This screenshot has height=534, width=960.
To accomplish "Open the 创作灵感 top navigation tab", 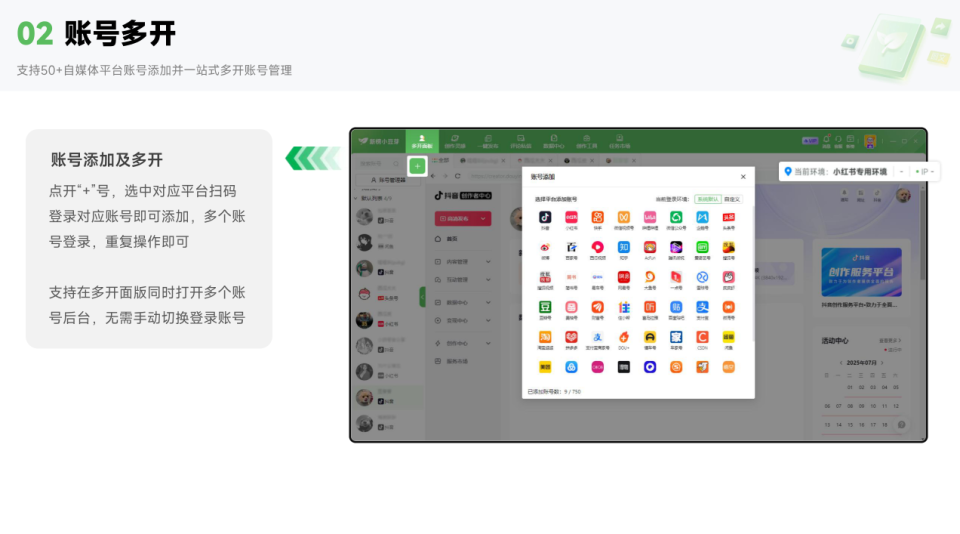I will coord(455,141).
